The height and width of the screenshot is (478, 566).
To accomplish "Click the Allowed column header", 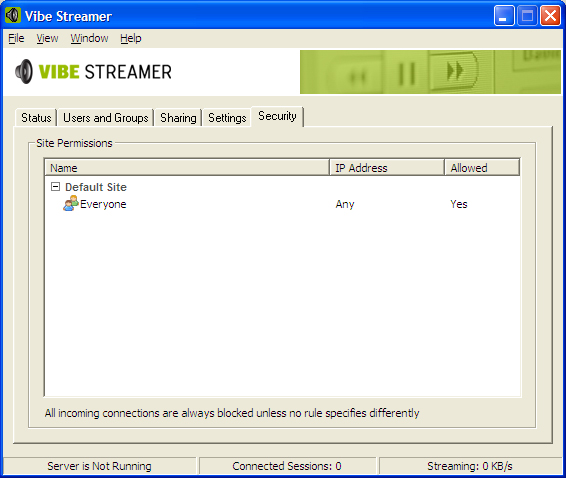I will [x=482, y=168].
